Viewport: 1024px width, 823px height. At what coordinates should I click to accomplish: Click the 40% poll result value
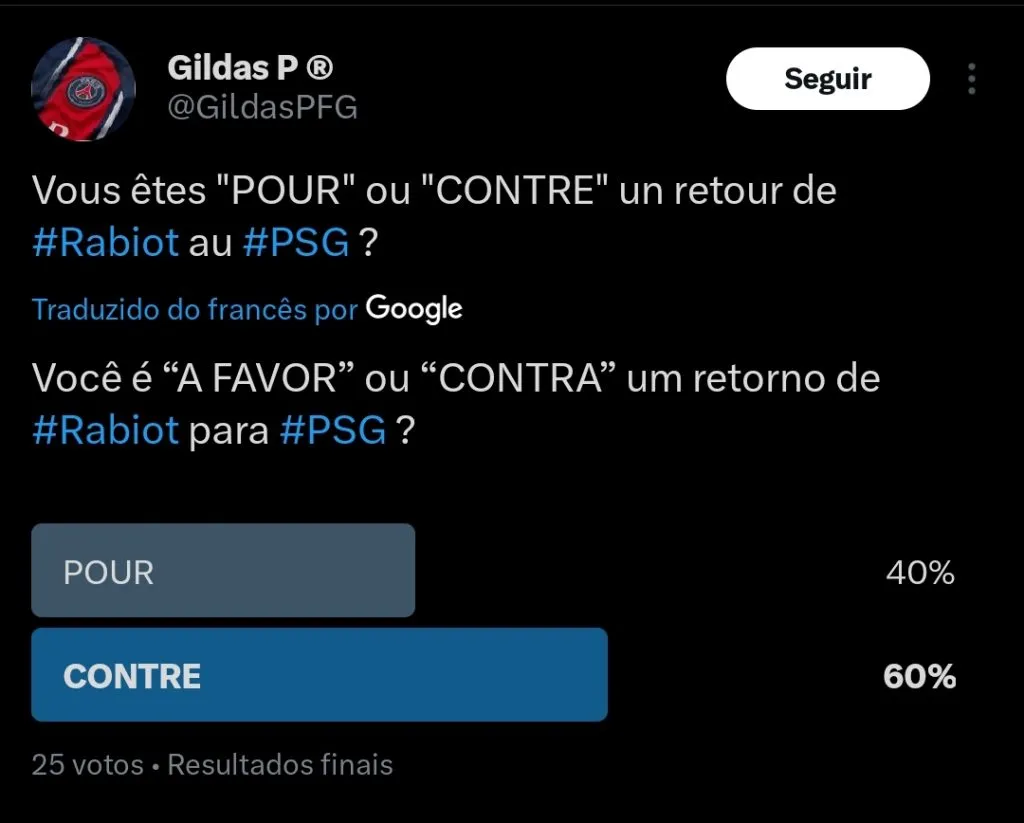click(x=919, y=573)
